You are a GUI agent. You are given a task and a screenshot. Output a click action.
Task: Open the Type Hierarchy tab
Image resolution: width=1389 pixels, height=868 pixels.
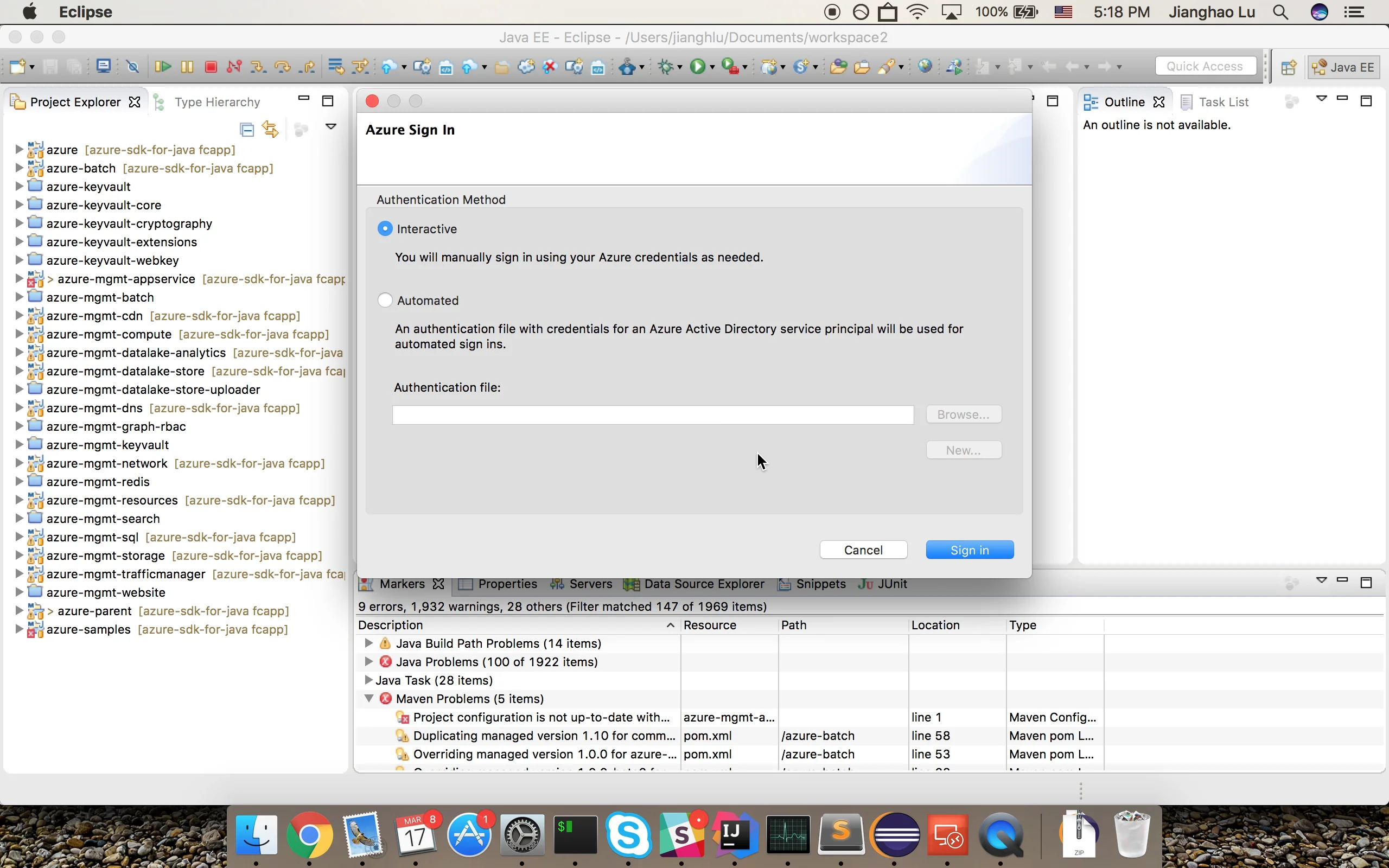(x=218, y=101)
